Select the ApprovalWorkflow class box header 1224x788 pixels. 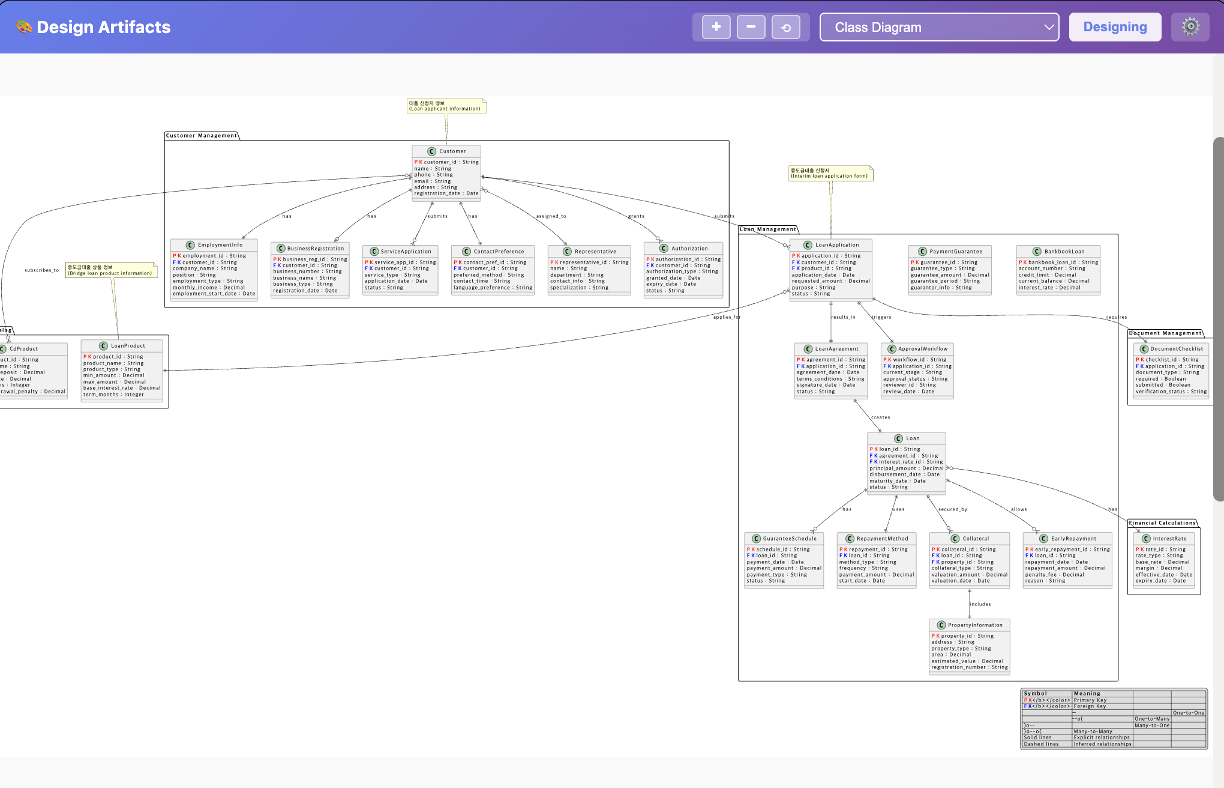coord(917,348)
